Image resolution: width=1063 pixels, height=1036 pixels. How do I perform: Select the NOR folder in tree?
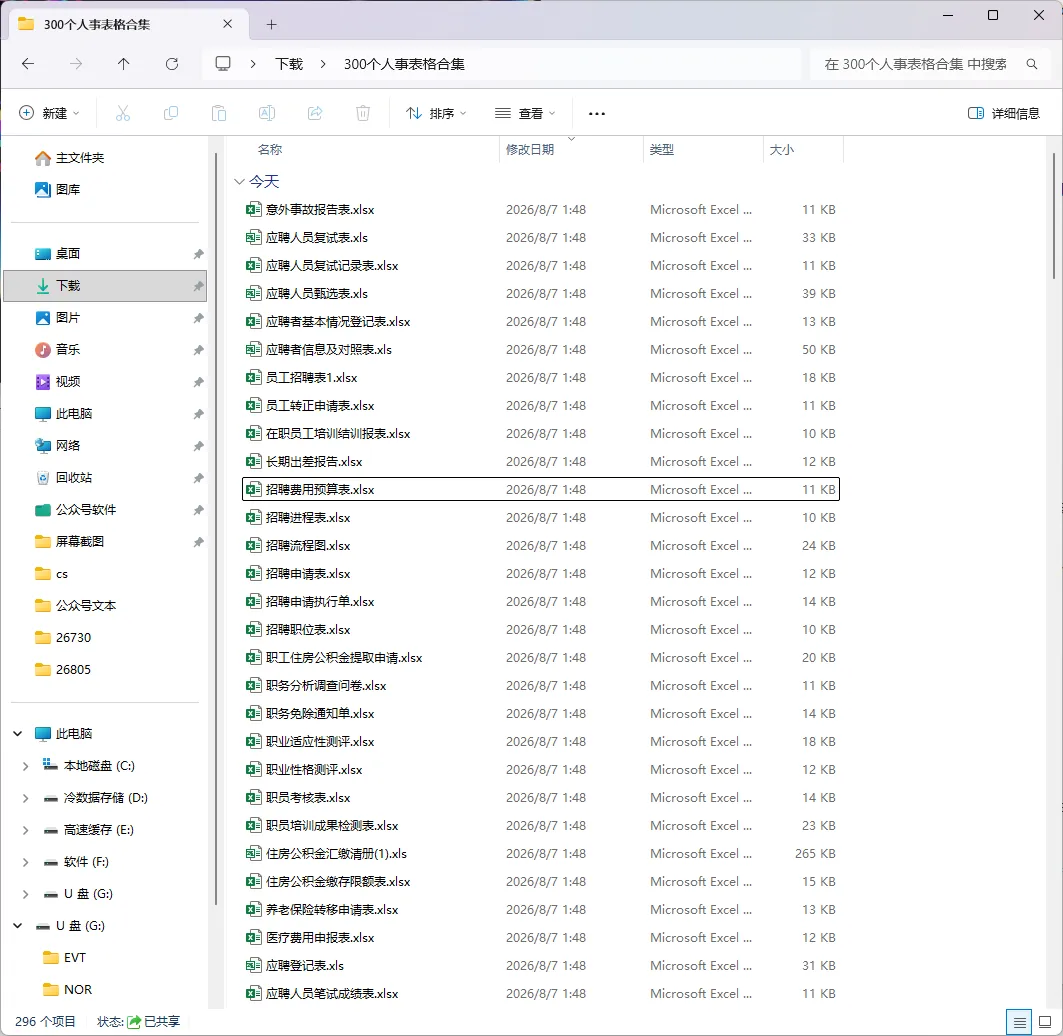67,990
